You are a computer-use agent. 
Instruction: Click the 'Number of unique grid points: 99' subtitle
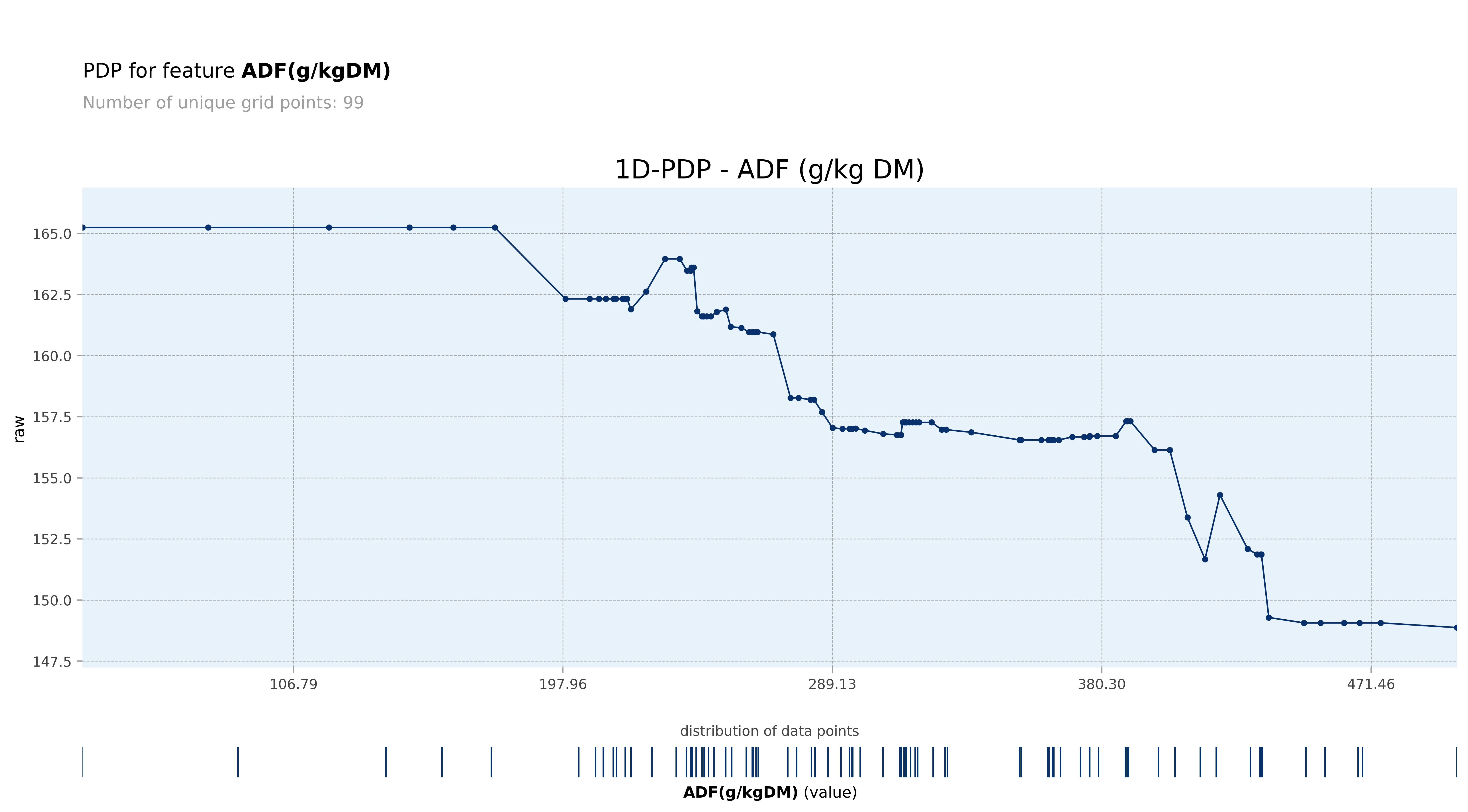point(223,103)
